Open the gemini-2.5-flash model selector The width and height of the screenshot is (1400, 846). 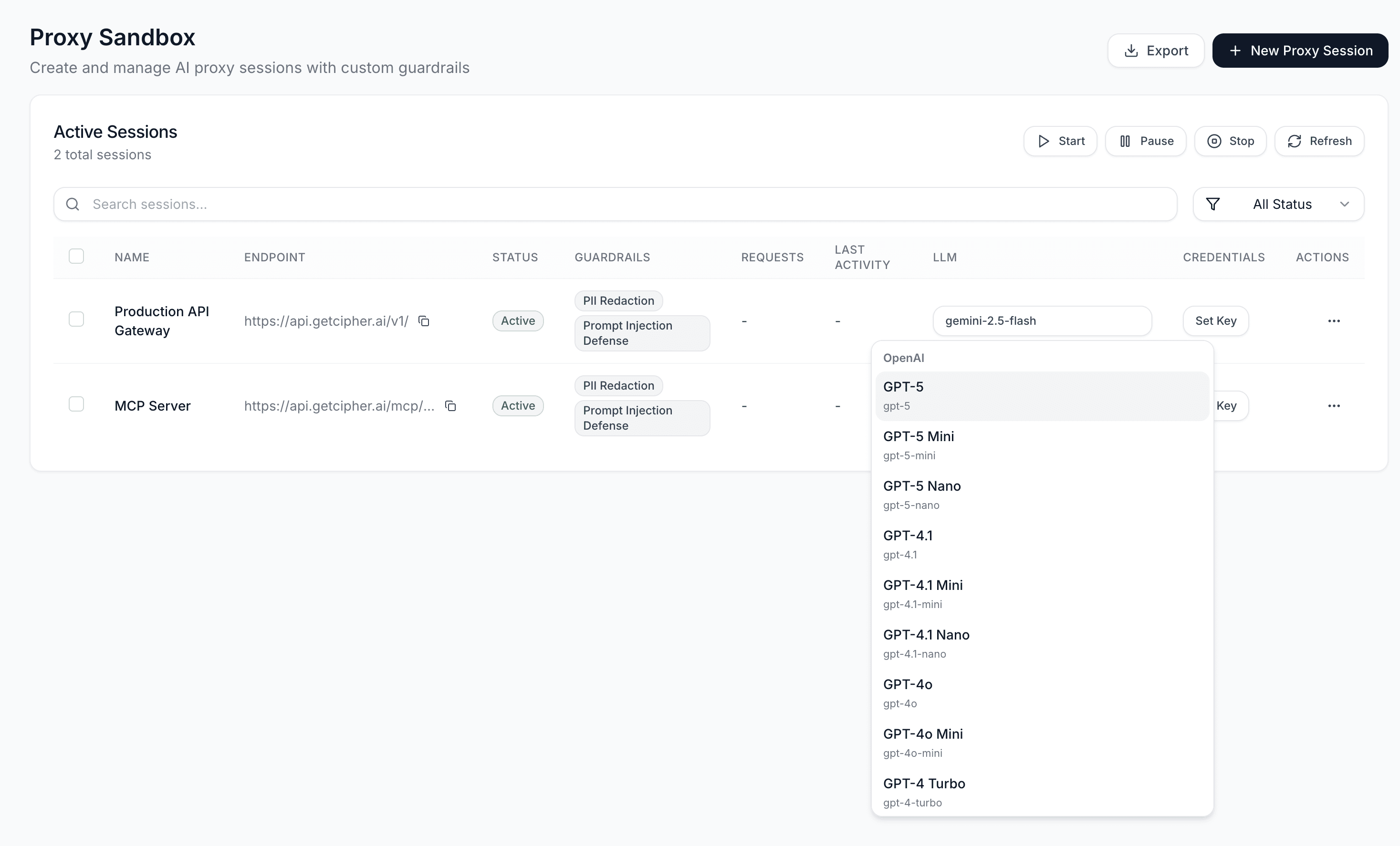click(1042, 321)
